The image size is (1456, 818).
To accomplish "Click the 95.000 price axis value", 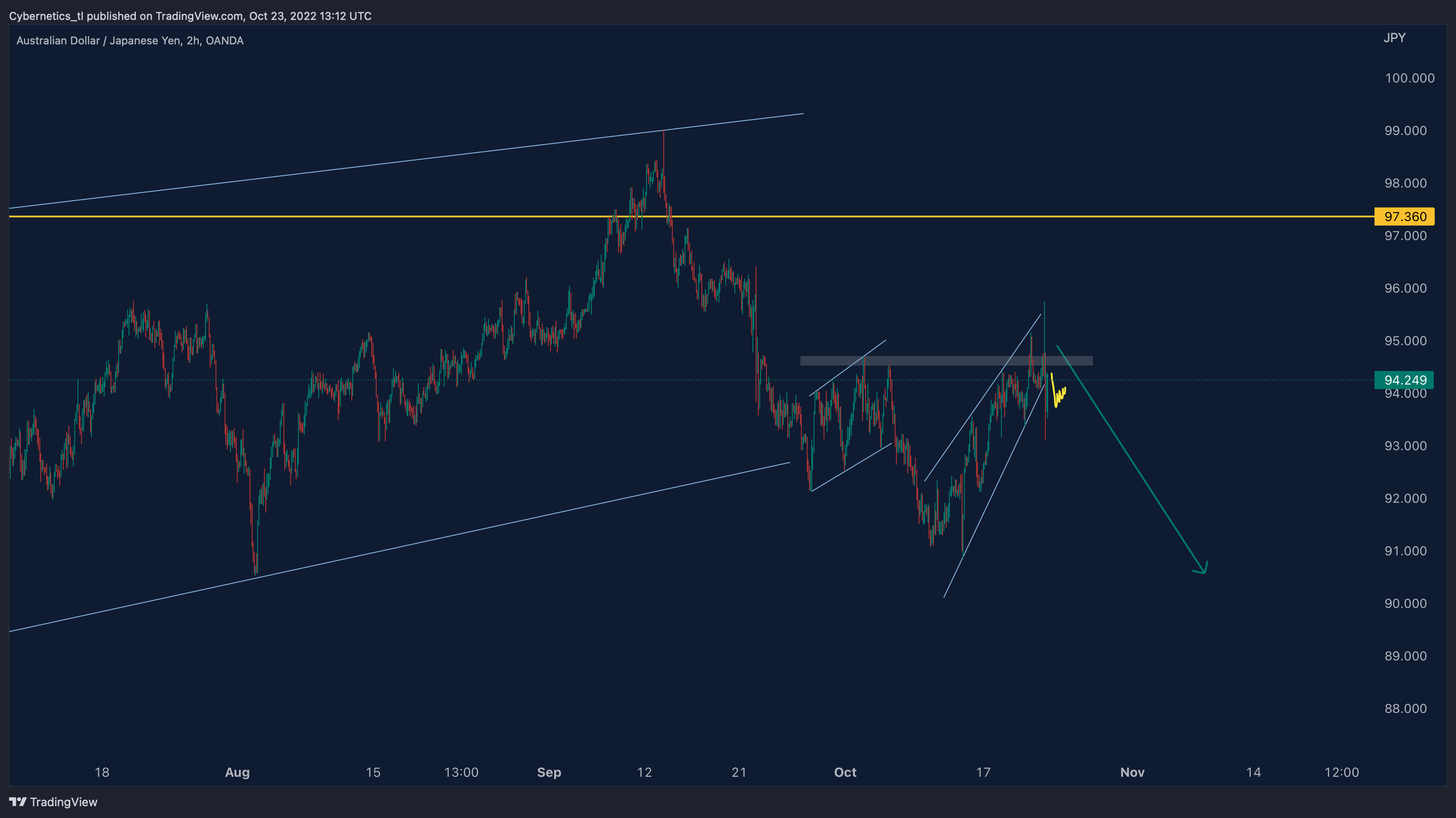I will click(1405, 341).
